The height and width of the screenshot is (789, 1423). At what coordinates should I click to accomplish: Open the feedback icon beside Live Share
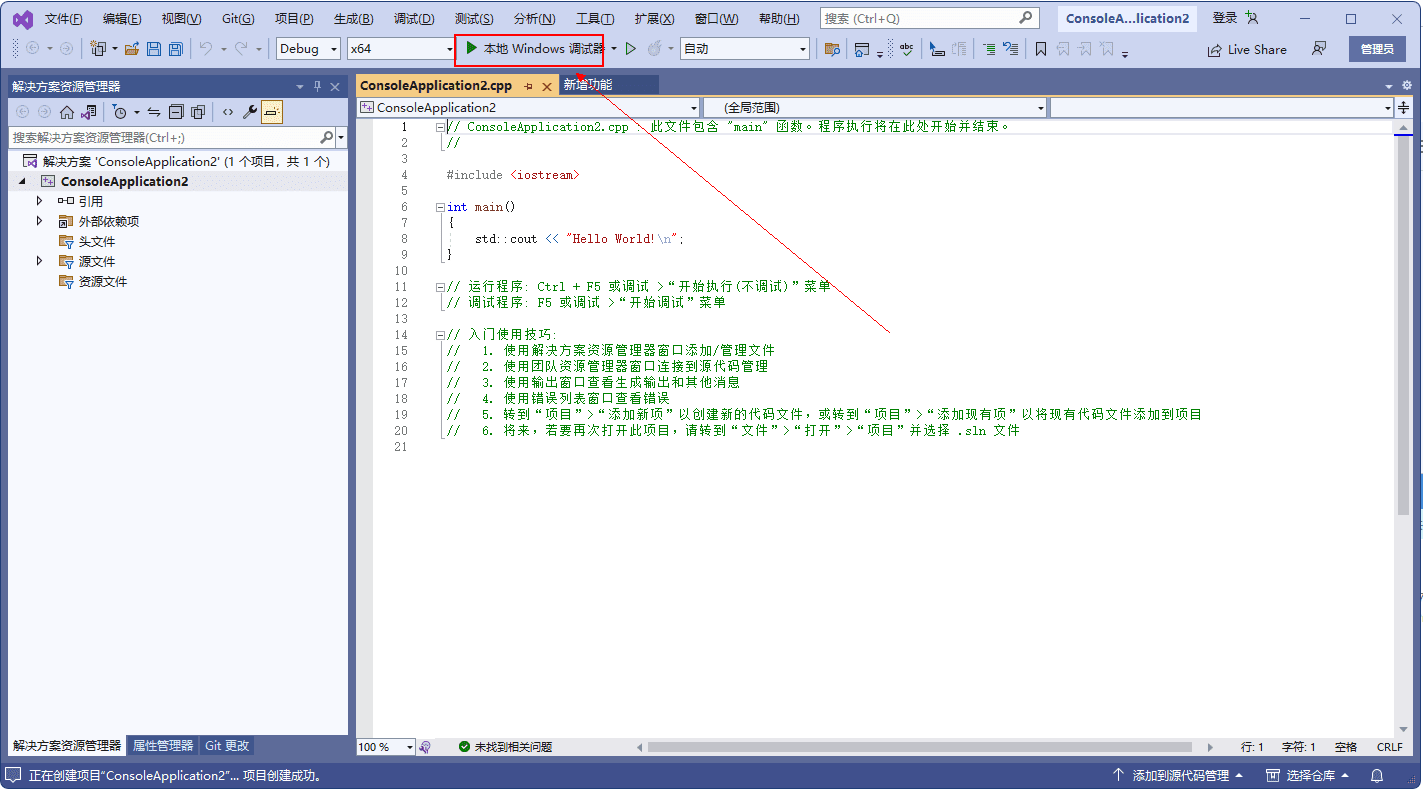[x=1319, y=49]
